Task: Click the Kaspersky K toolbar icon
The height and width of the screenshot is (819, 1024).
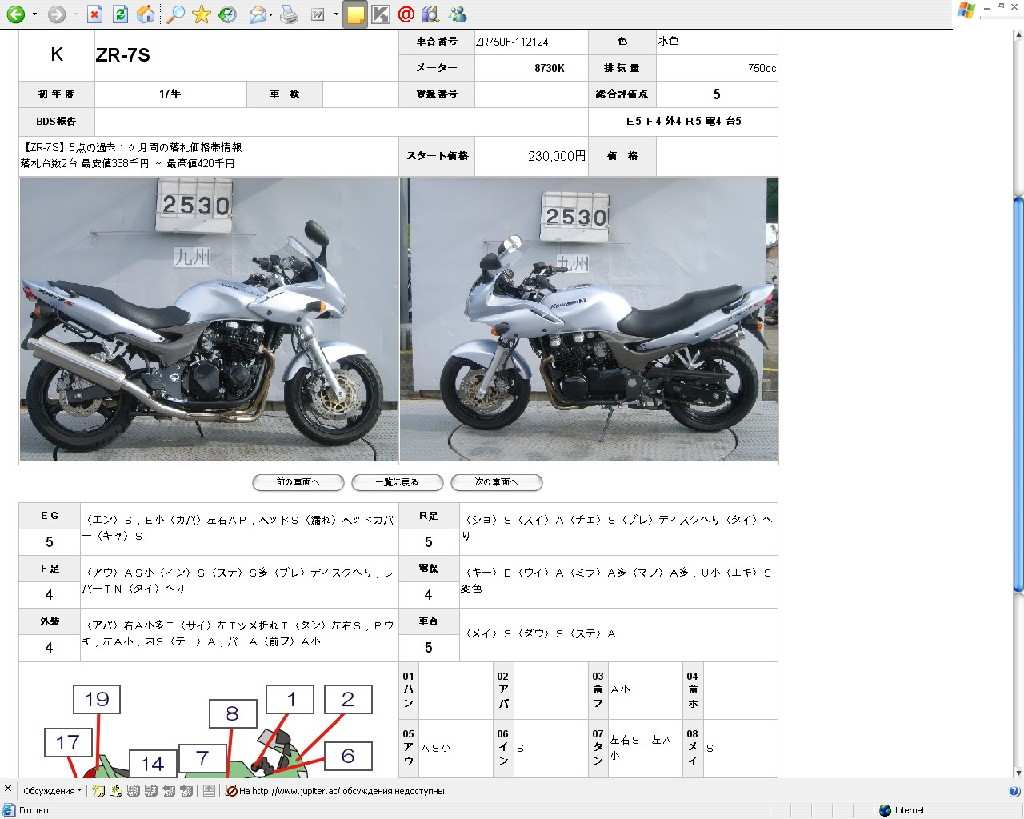Action: click(x=380, y=14)
